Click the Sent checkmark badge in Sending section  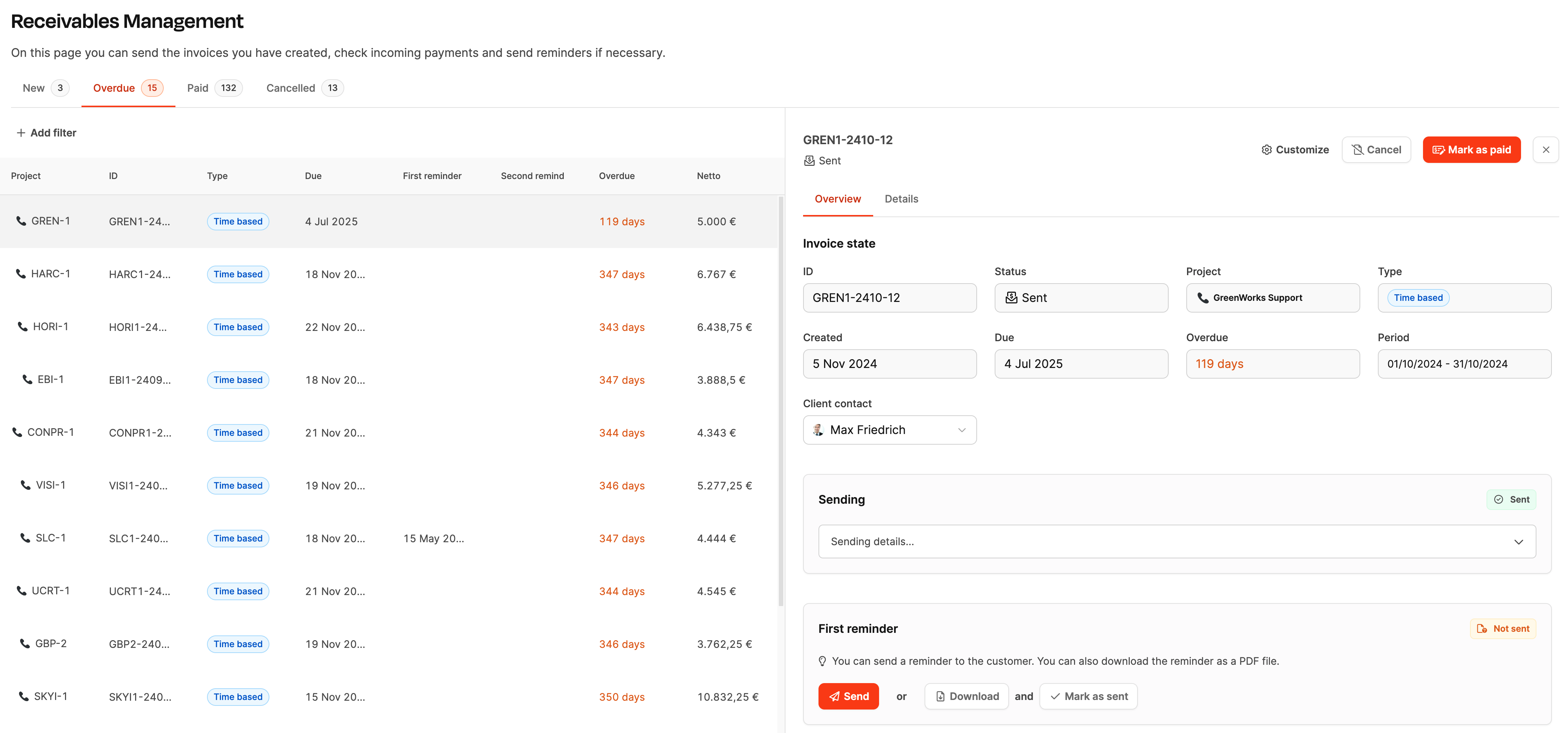pos(1511,499)
